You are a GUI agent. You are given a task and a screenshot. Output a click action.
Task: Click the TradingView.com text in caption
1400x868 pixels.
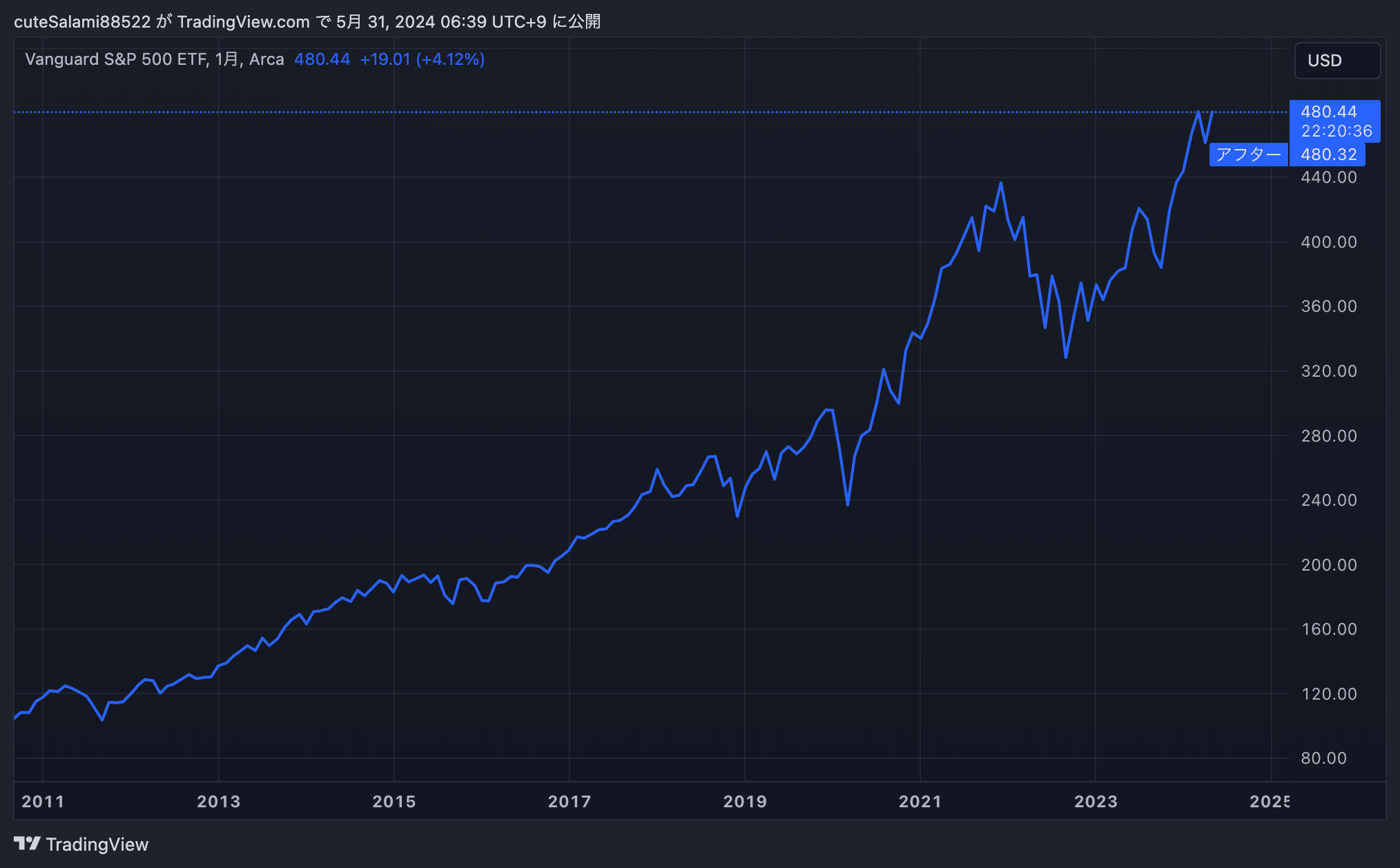[244, 22]
